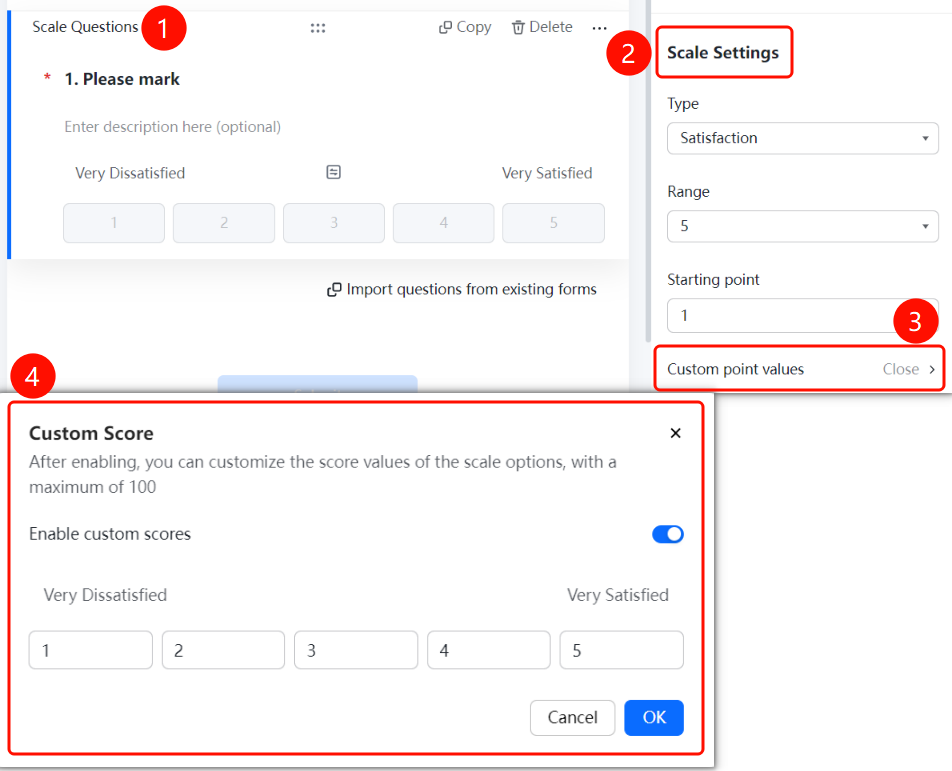Screen dimensions: 952x771
Task: Click the Cancel button
Action: [x=573, y=718]
